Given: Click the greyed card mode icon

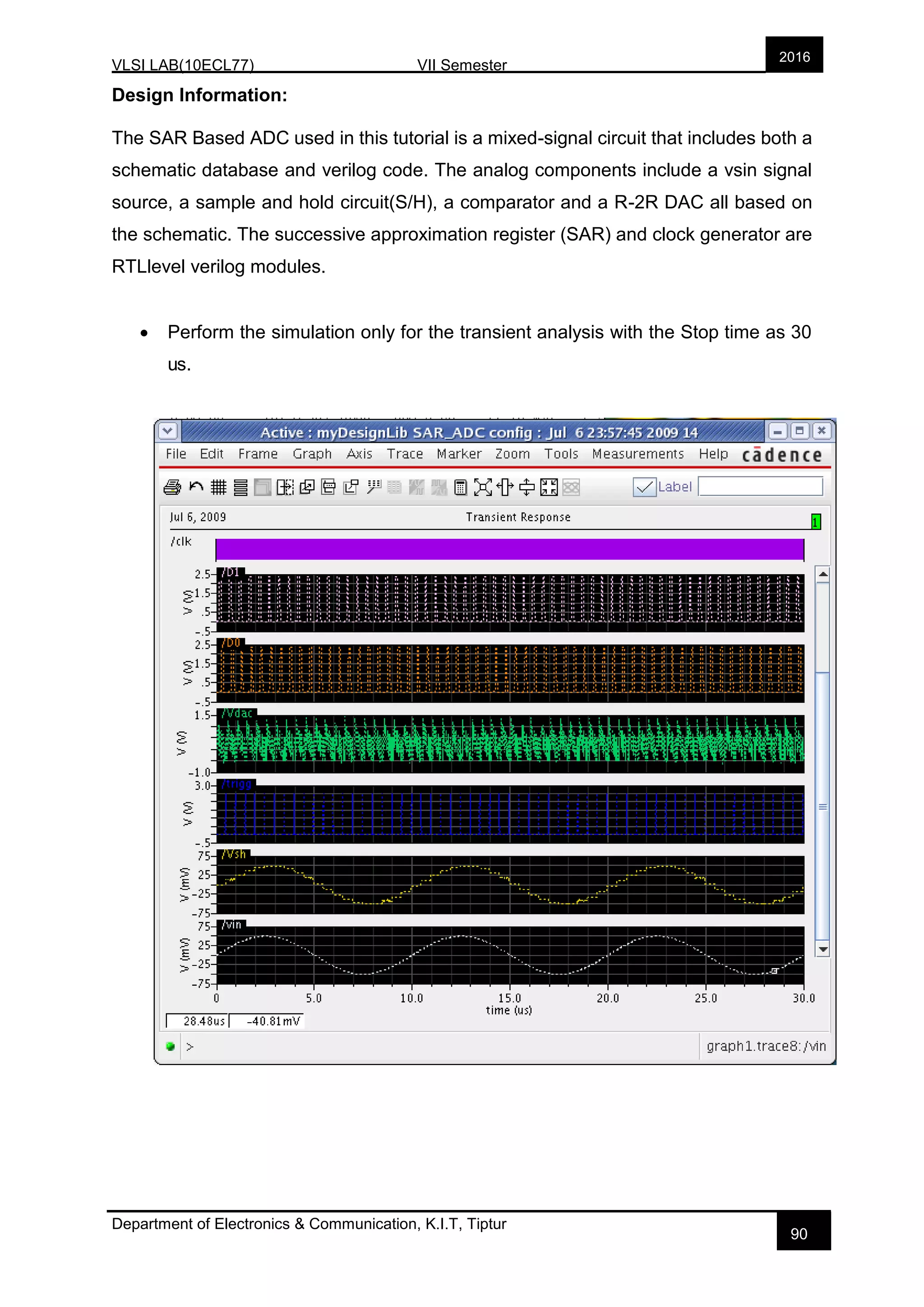Looking at the screenshot, I should click(262, 487).
